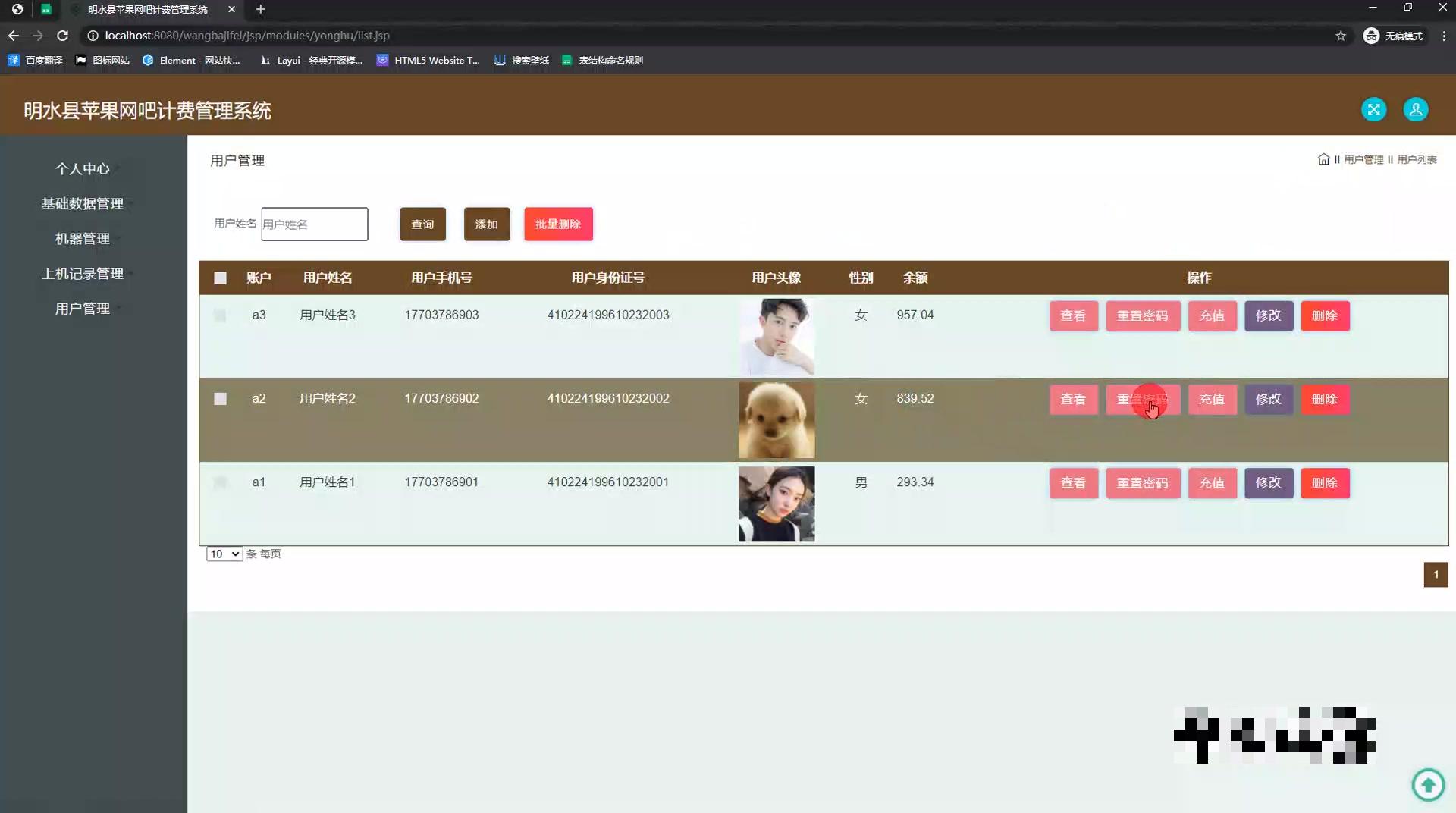
Task: Select 上机记录管理 in the sidebar menu
Action: click(x=83, y=273)
